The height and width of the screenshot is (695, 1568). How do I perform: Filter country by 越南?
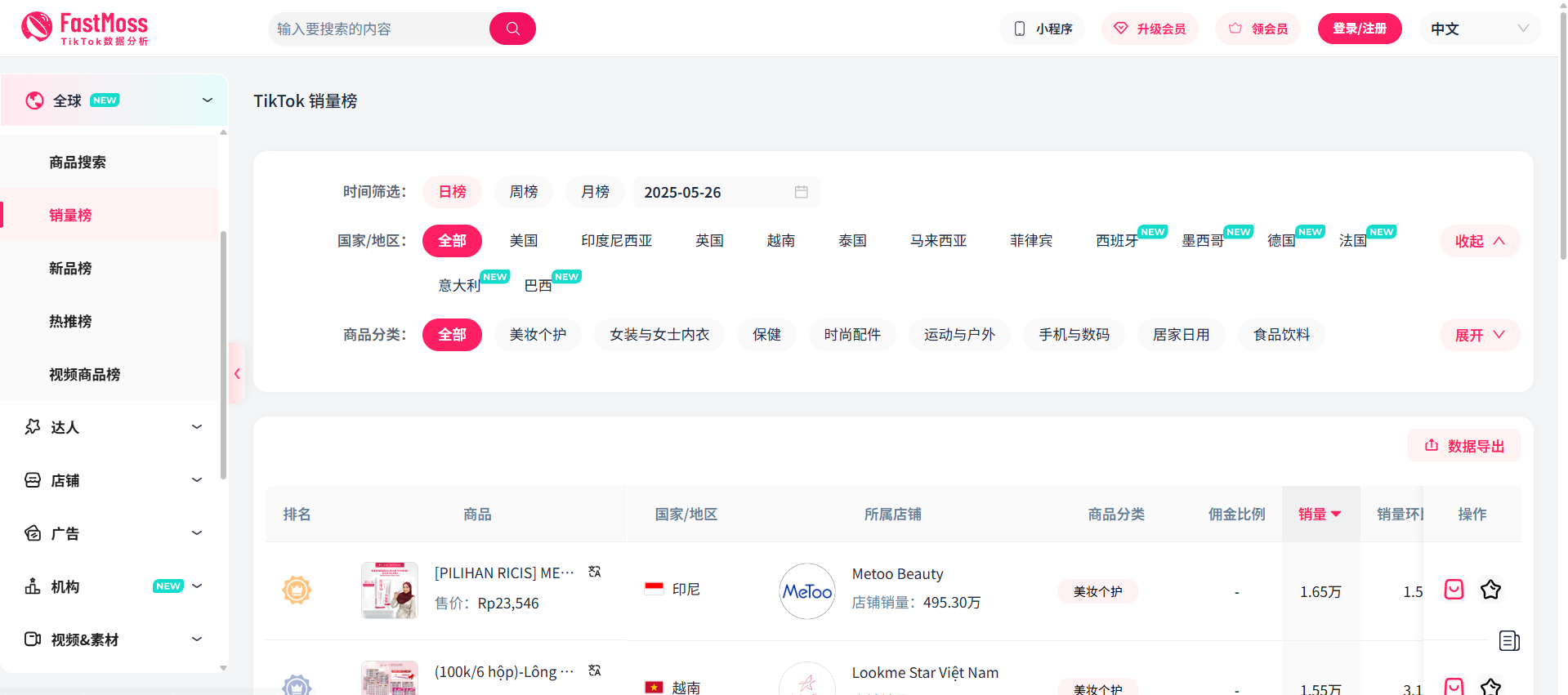781,241
